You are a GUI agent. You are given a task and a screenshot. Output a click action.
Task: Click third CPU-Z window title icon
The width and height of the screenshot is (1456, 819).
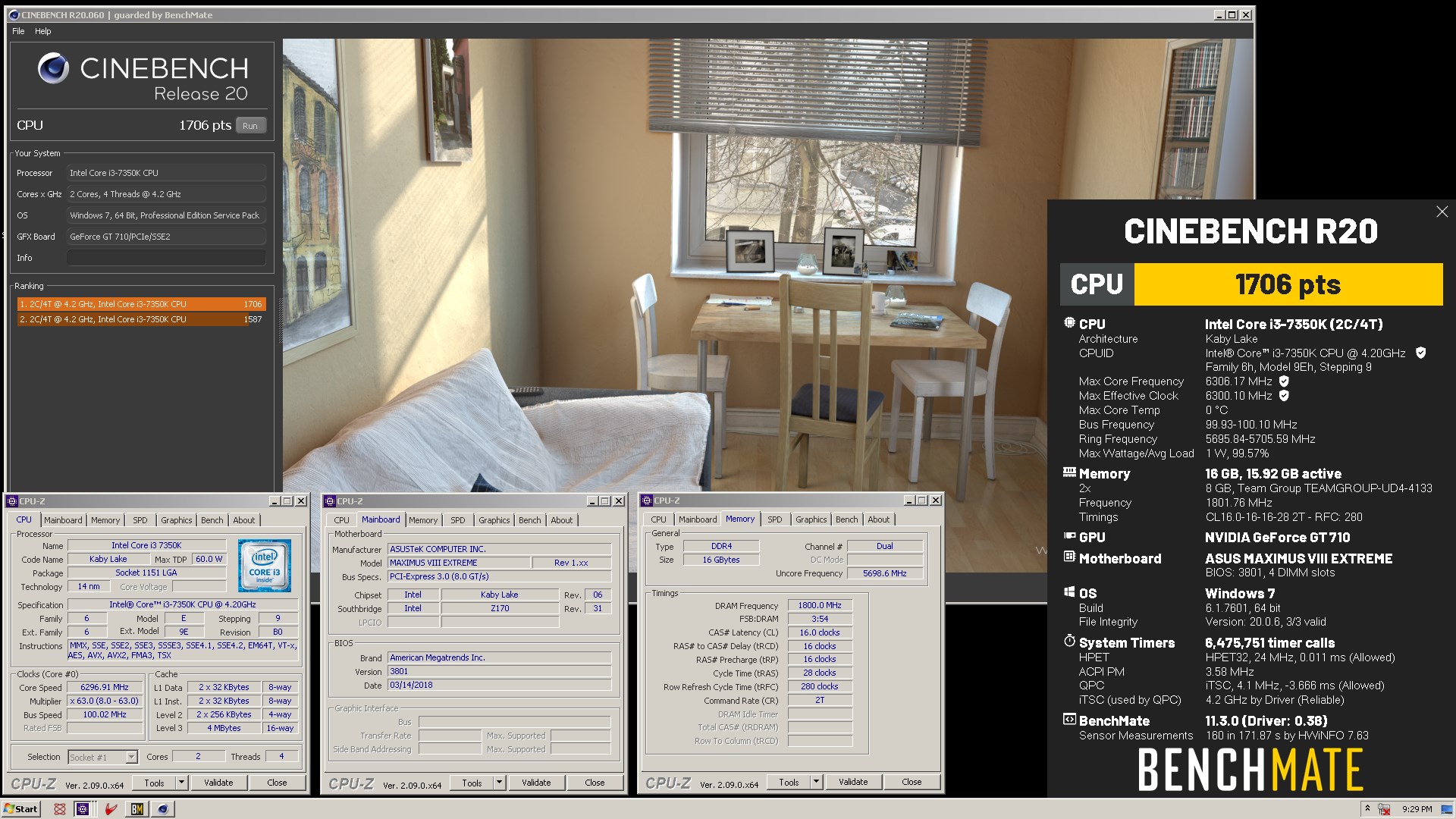647,500
